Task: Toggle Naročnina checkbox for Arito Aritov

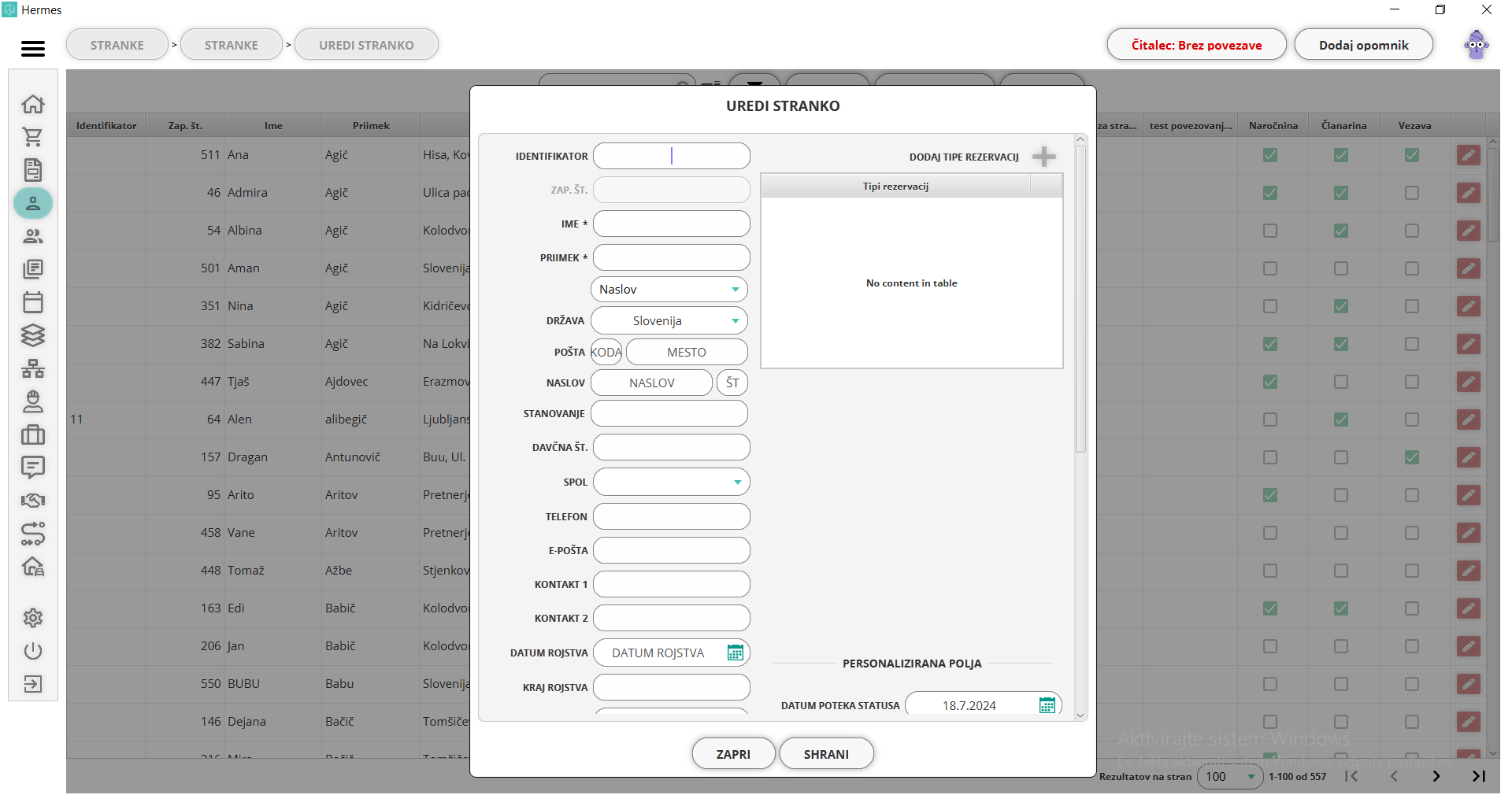Action: pyautogui.click(x=1270, y=495)
